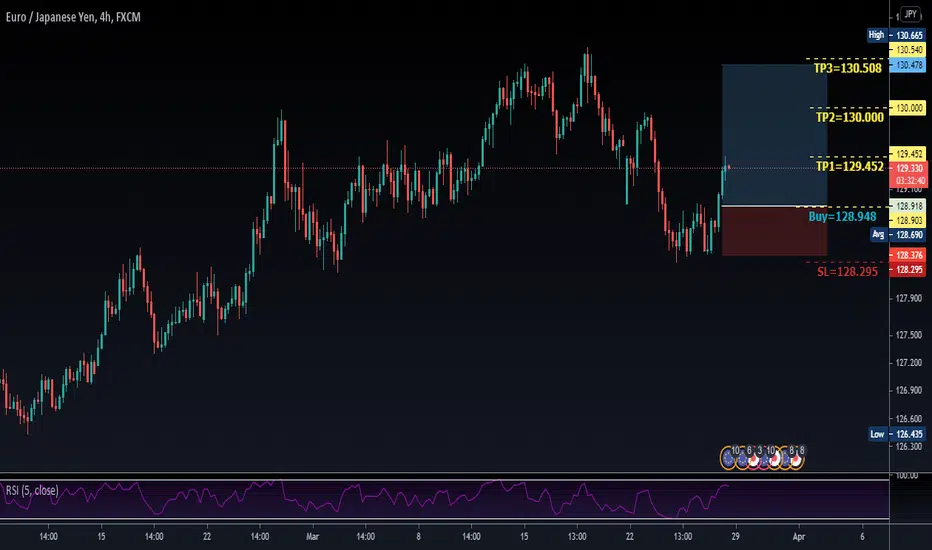Click the yellow 130.000 axis price tag
Image resolution: width=932 pixels, height=550 pixels.
pos(908,108)
